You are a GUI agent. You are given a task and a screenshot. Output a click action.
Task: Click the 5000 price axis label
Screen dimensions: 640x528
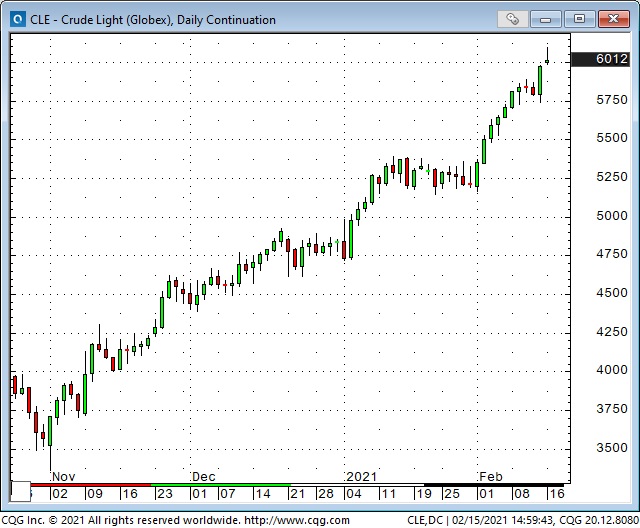point(611,215)
